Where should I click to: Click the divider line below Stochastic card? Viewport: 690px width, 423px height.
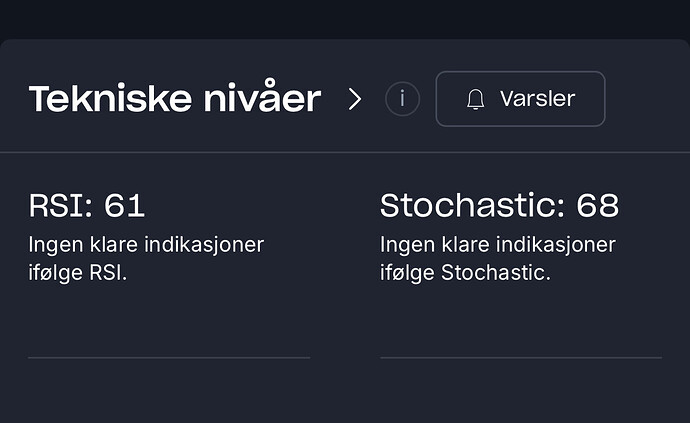pyautogui.click(x=521, y=358)
